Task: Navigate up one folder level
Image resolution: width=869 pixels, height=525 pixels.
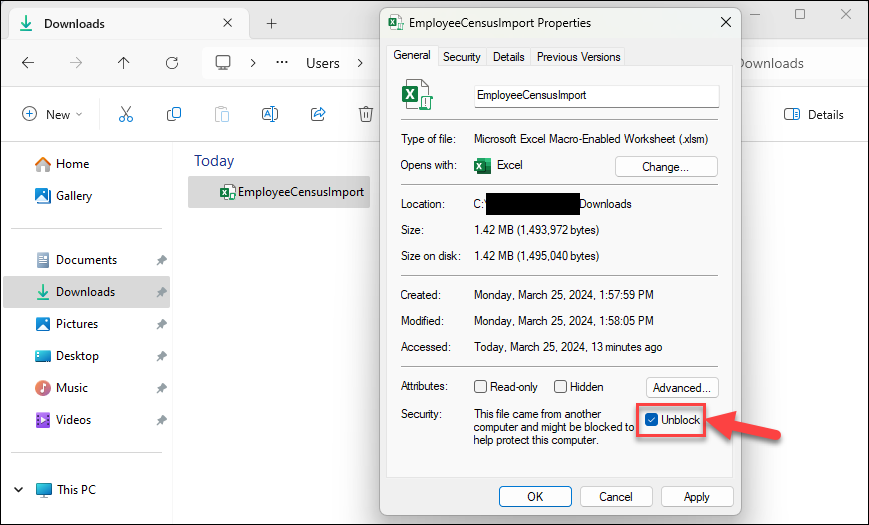Action: point(124,63)
